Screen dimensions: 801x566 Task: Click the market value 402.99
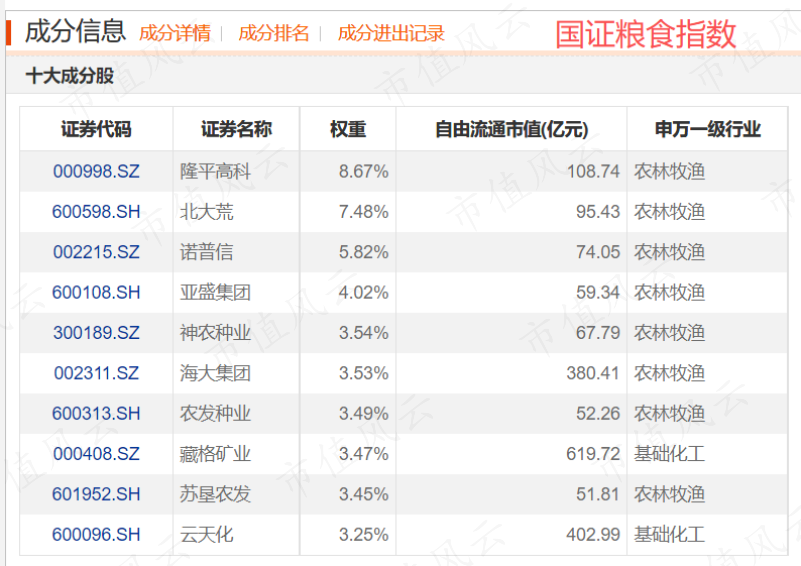(593, 534)
